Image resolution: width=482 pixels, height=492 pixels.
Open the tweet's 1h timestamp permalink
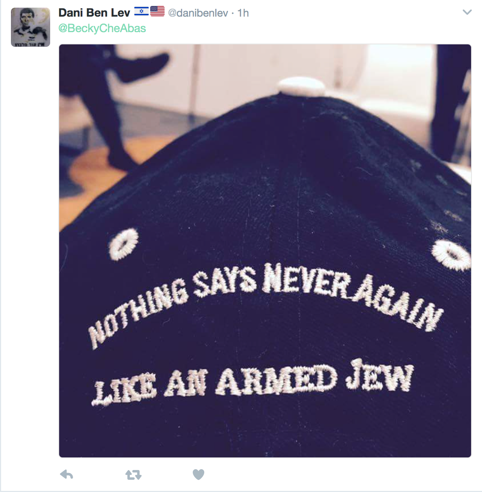(x=243, y=13)
